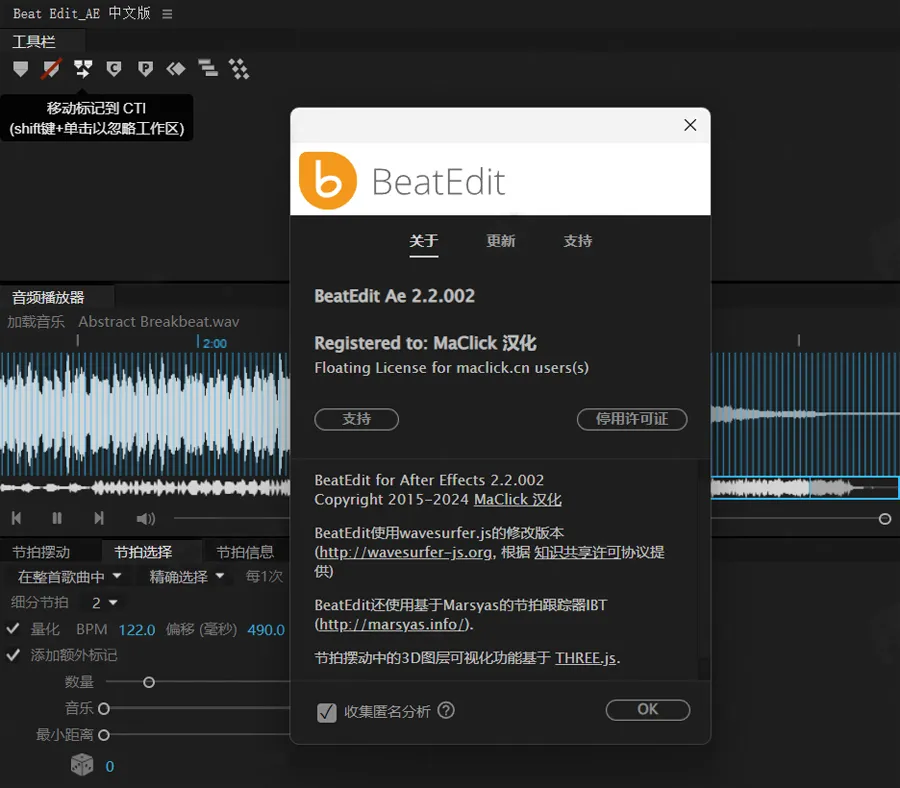Click the dice randomize icon
900x788 pixels.
81,765
